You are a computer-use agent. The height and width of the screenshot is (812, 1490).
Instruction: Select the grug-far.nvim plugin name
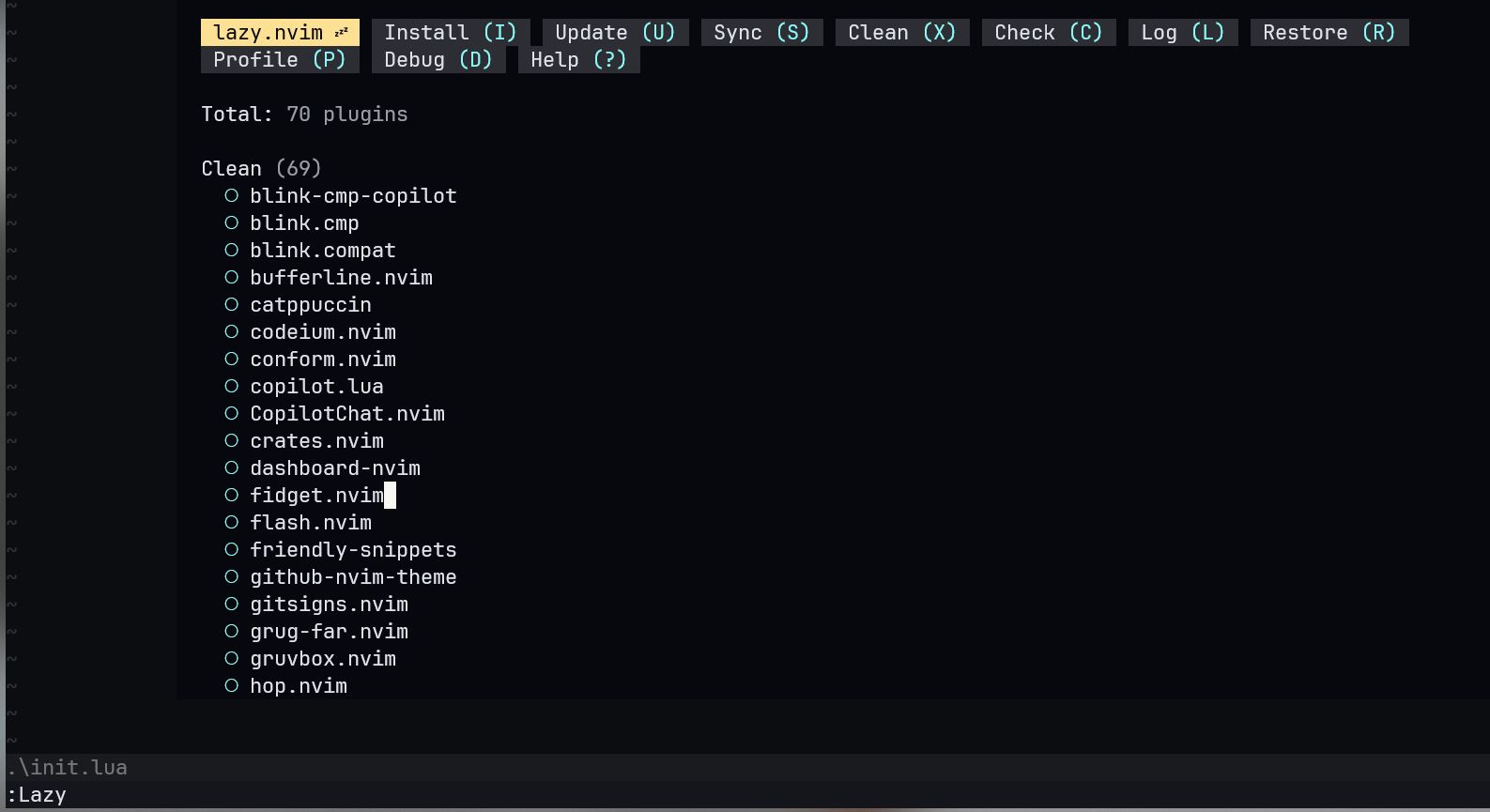(329, 632)
